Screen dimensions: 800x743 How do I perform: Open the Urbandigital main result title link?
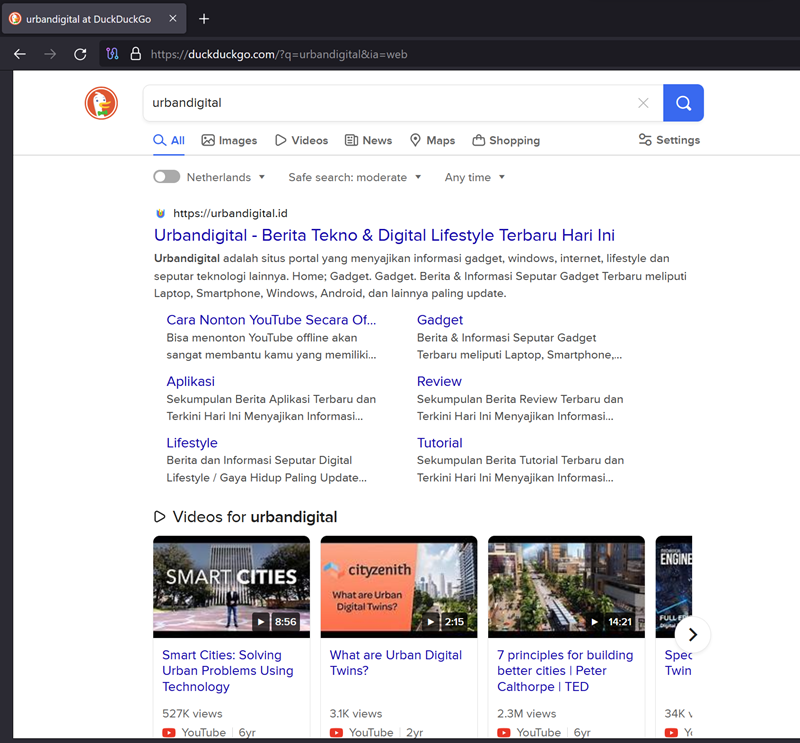(384, 236)
